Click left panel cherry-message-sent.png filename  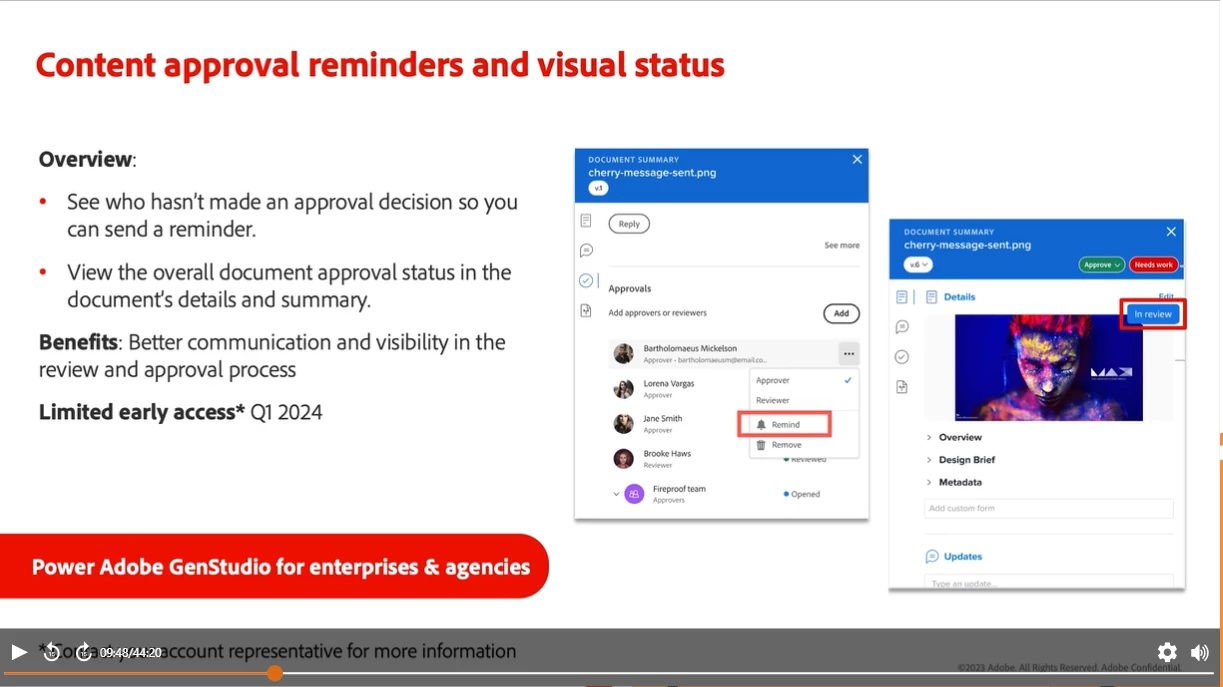point(652,172)
